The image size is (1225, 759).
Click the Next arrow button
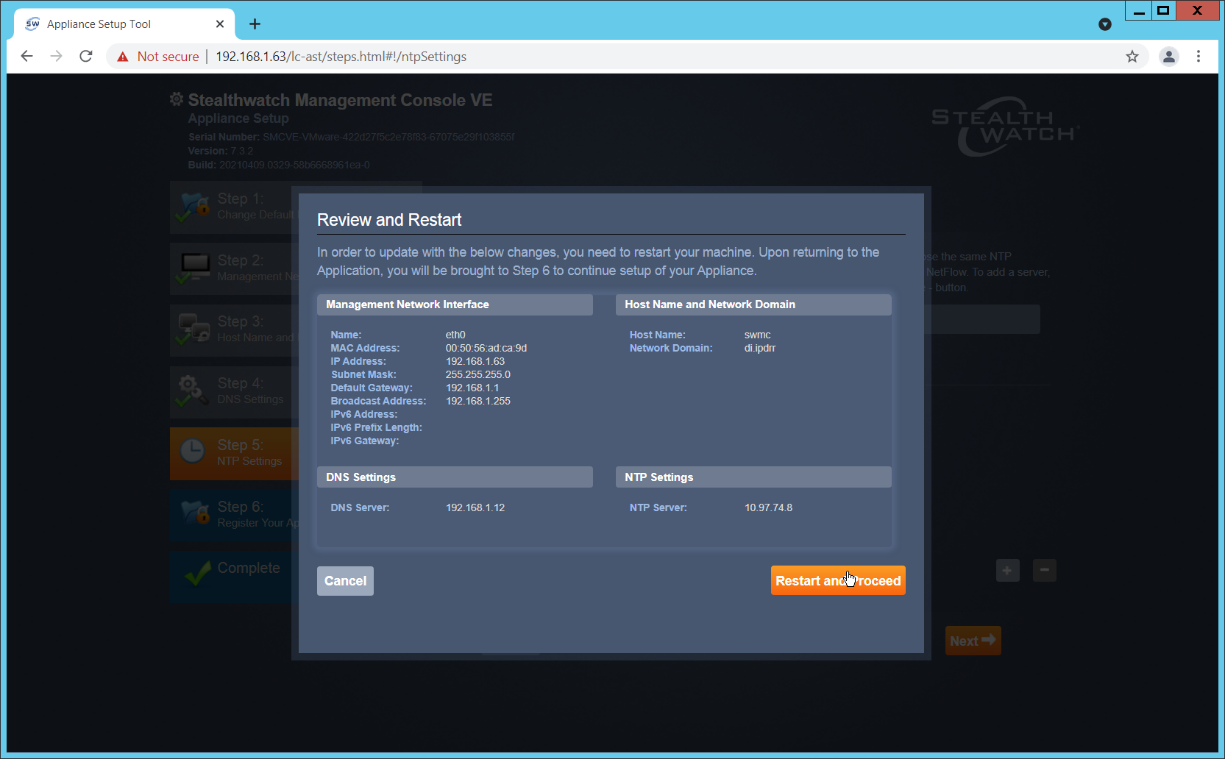[x=973, y=641]
